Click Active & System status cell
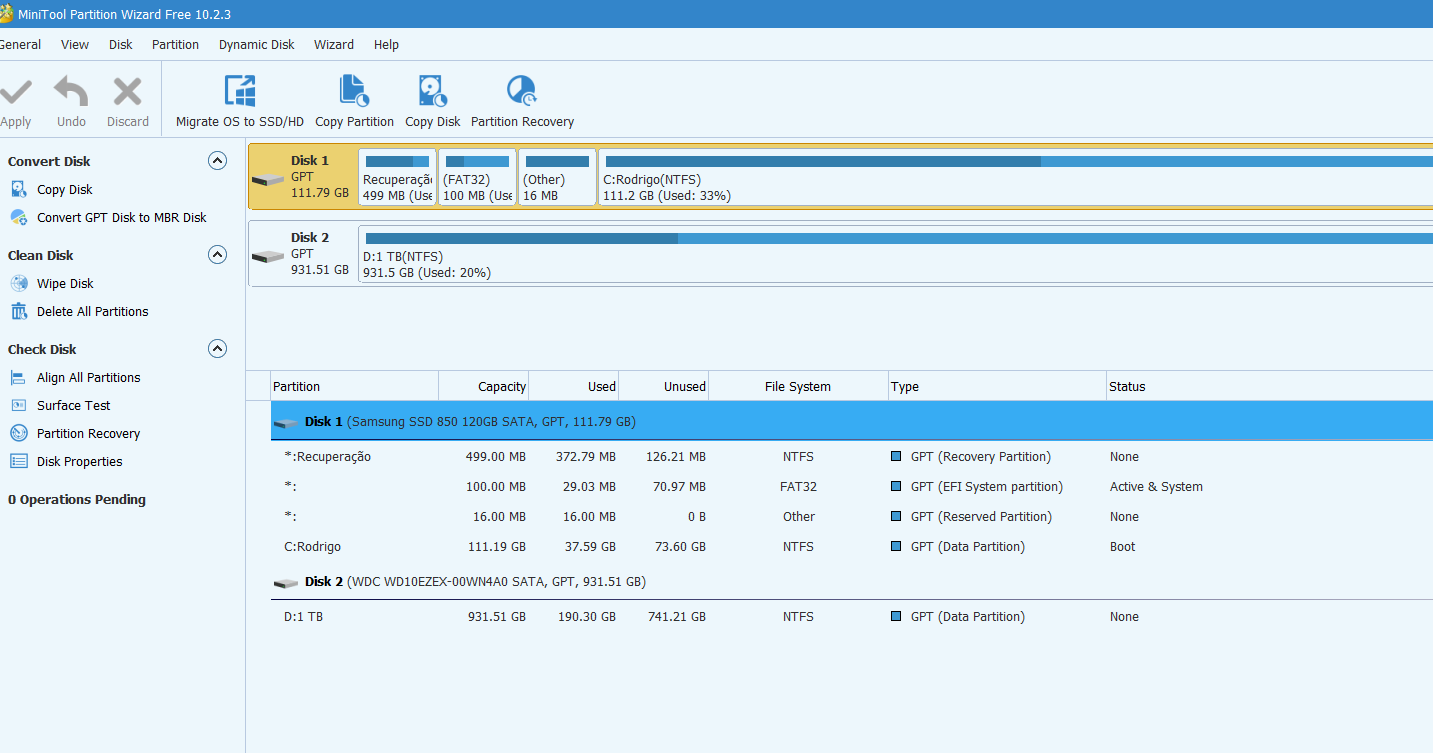 tap(1156, 487)
